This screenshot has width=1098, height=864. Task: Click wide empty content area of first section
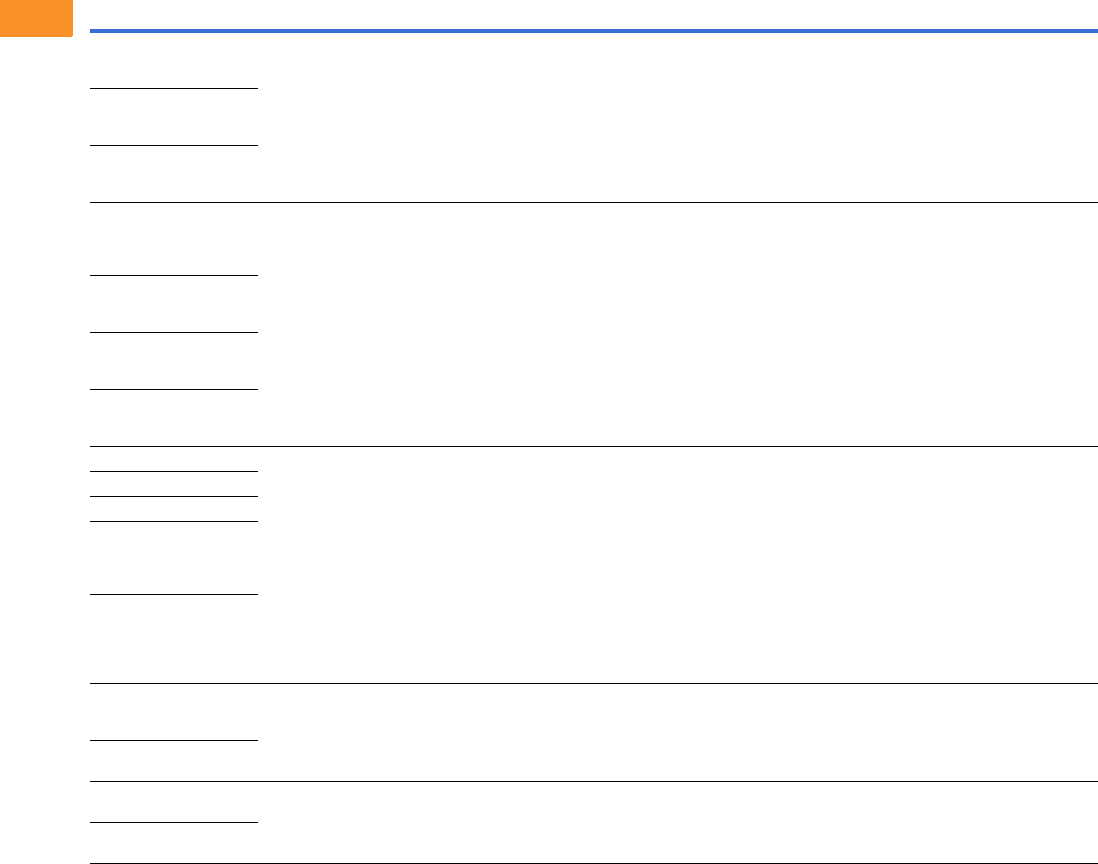pyautogui.click(x=677, y=117)
